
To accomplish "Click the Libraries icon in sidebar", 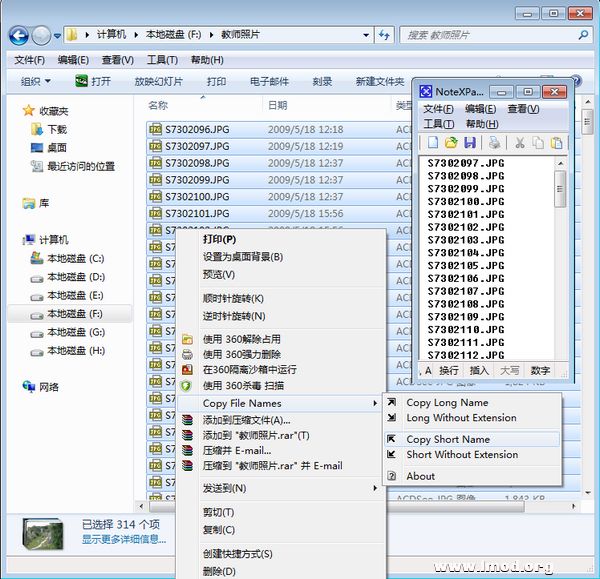I will click(x=29, y=203).
